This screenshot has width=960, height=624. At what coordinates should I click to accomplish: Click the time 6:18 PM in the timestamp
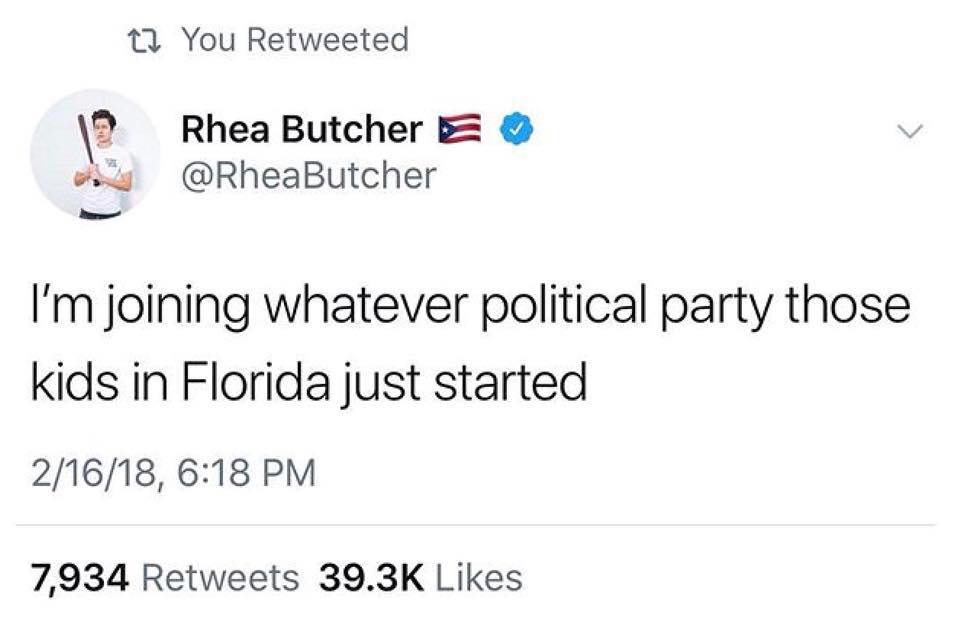click(247, 473)
